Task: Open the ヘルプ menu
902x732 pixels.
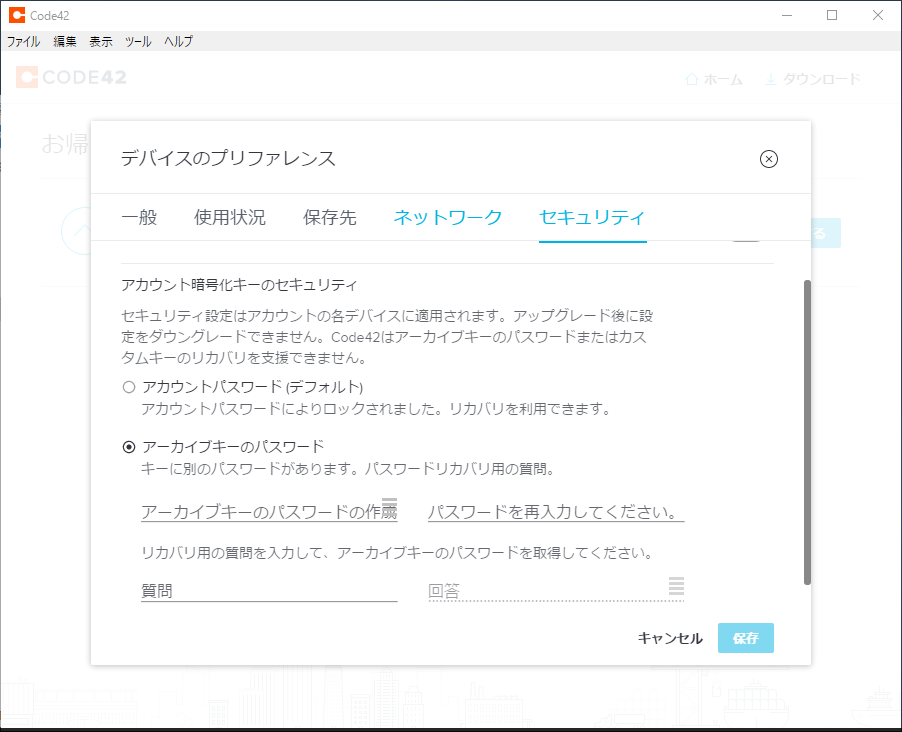Action: point(178,41)
